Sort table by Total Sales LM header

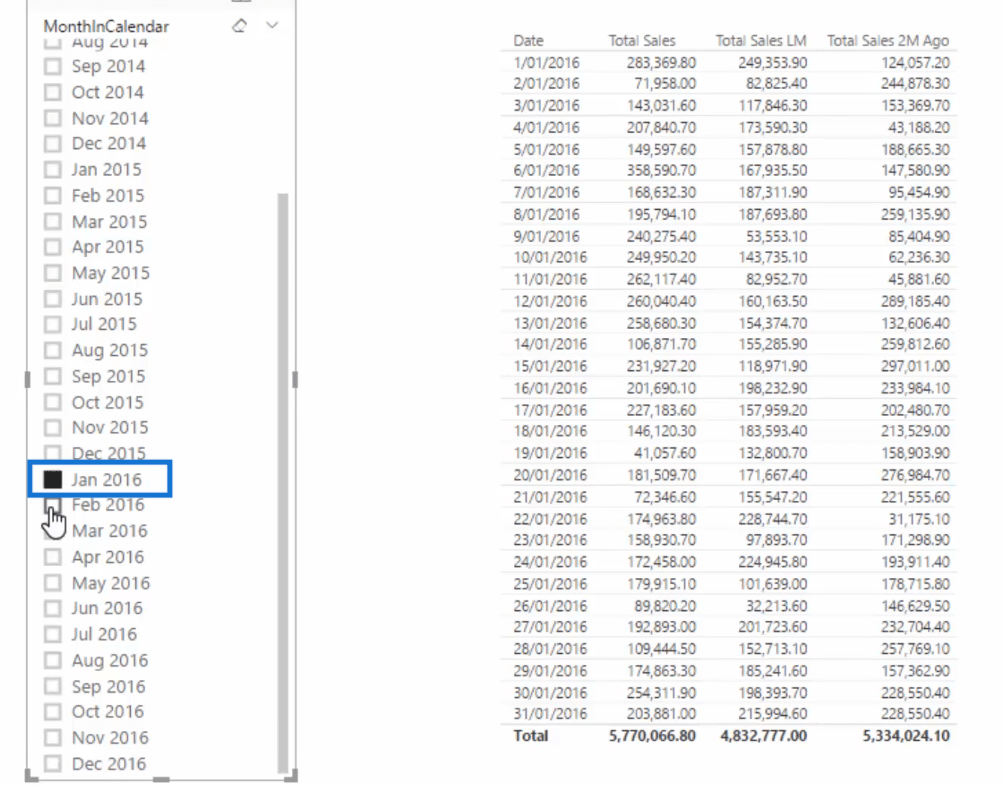pos(760,41)
